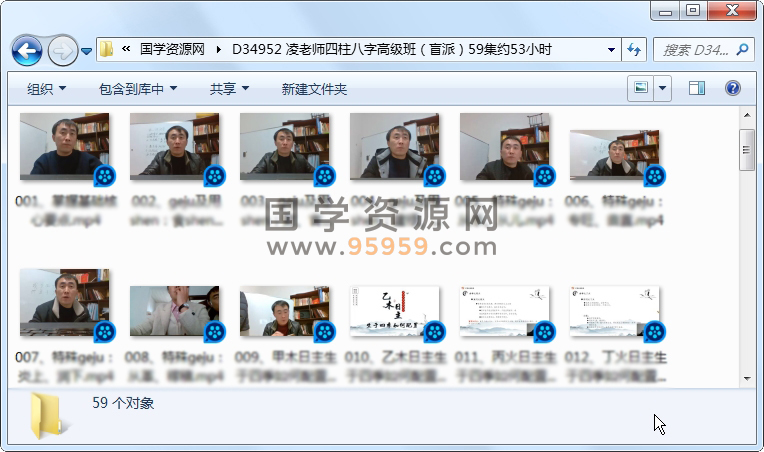Open the 组织 menu
The image size is (764, 452).
pos(46,89)
